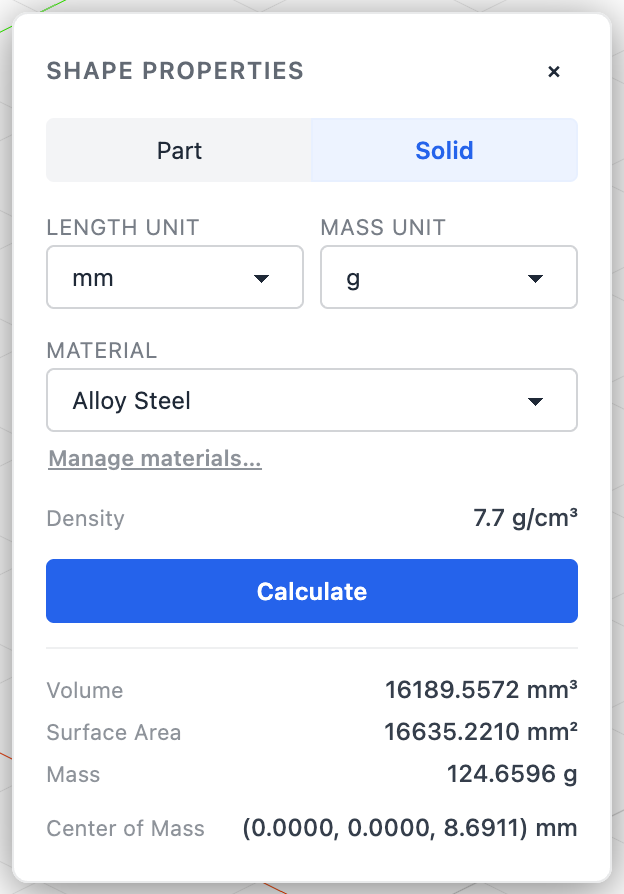Click the Material field label

[x=102, y=351]
